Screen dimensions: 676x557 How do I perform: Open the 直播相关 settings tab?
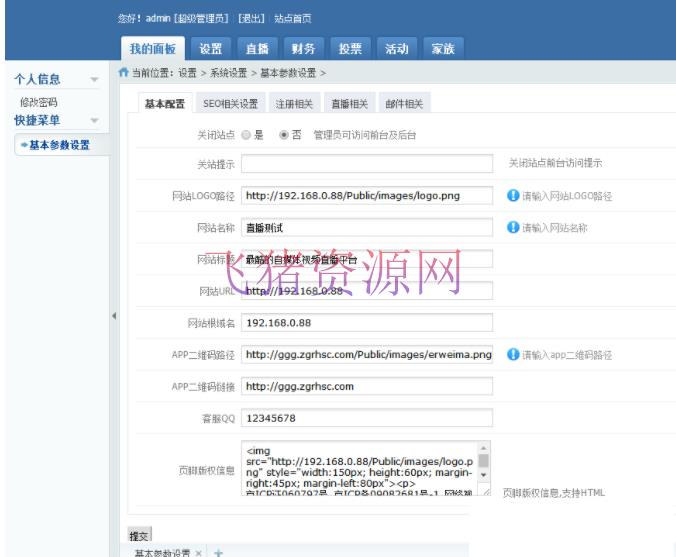click(x=349, y=104)
